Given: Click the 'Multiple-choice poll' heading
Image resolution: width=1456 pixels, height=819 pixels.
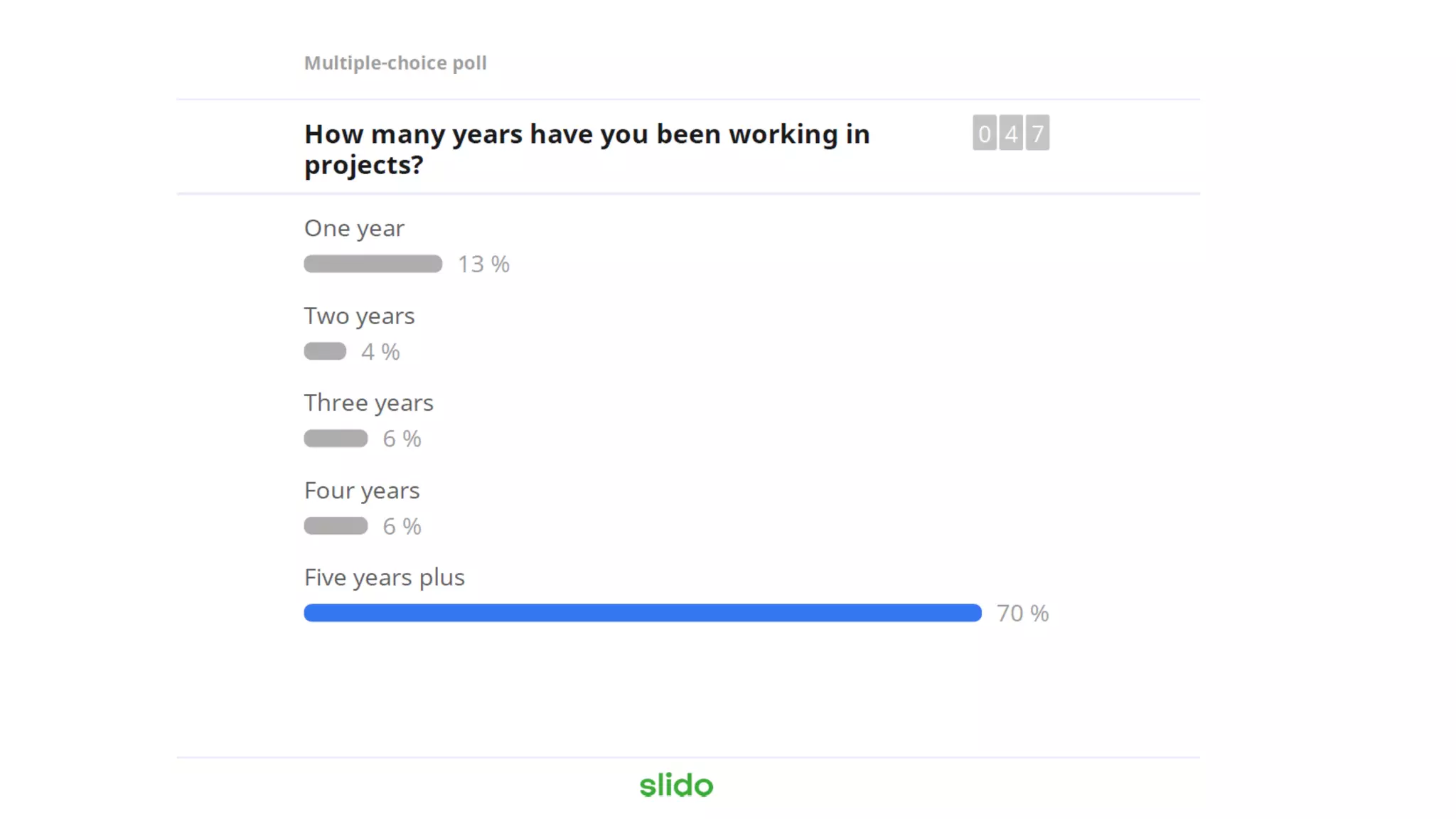Looking at the screenshot, I should (x=395, y=63).
